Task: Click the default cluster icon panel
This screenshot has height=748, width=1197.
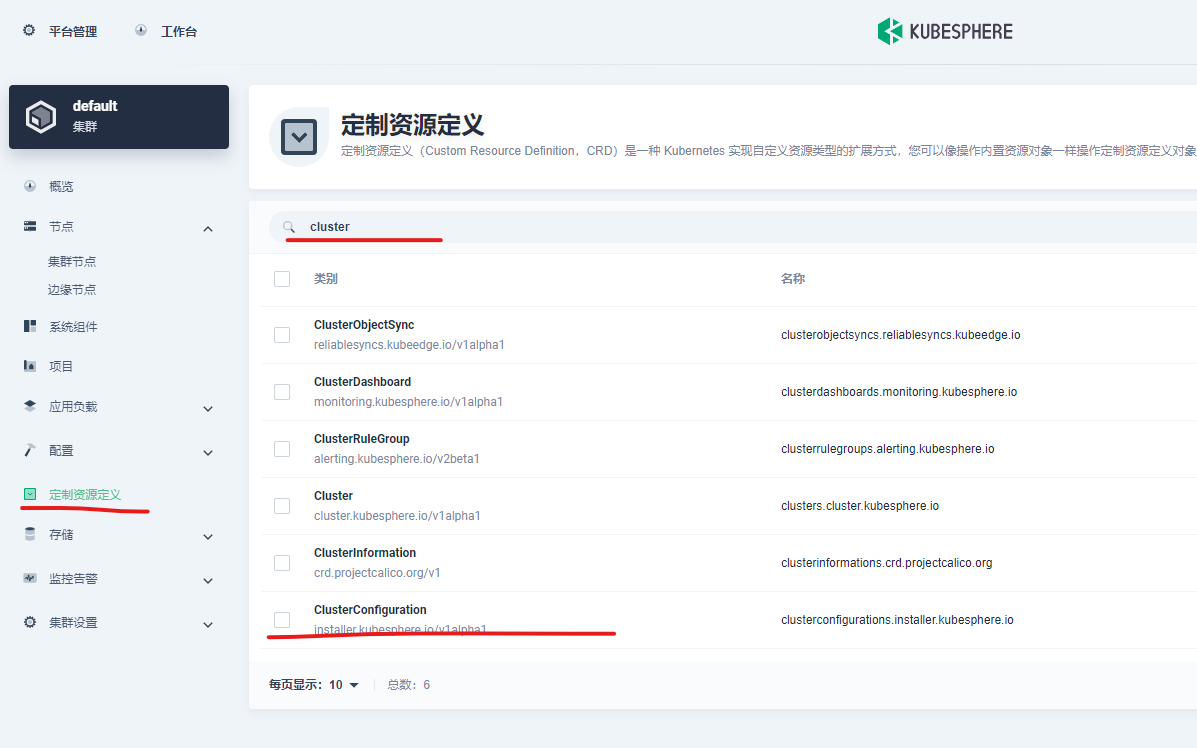Action: pyautogui.click(x=41, y=116)
